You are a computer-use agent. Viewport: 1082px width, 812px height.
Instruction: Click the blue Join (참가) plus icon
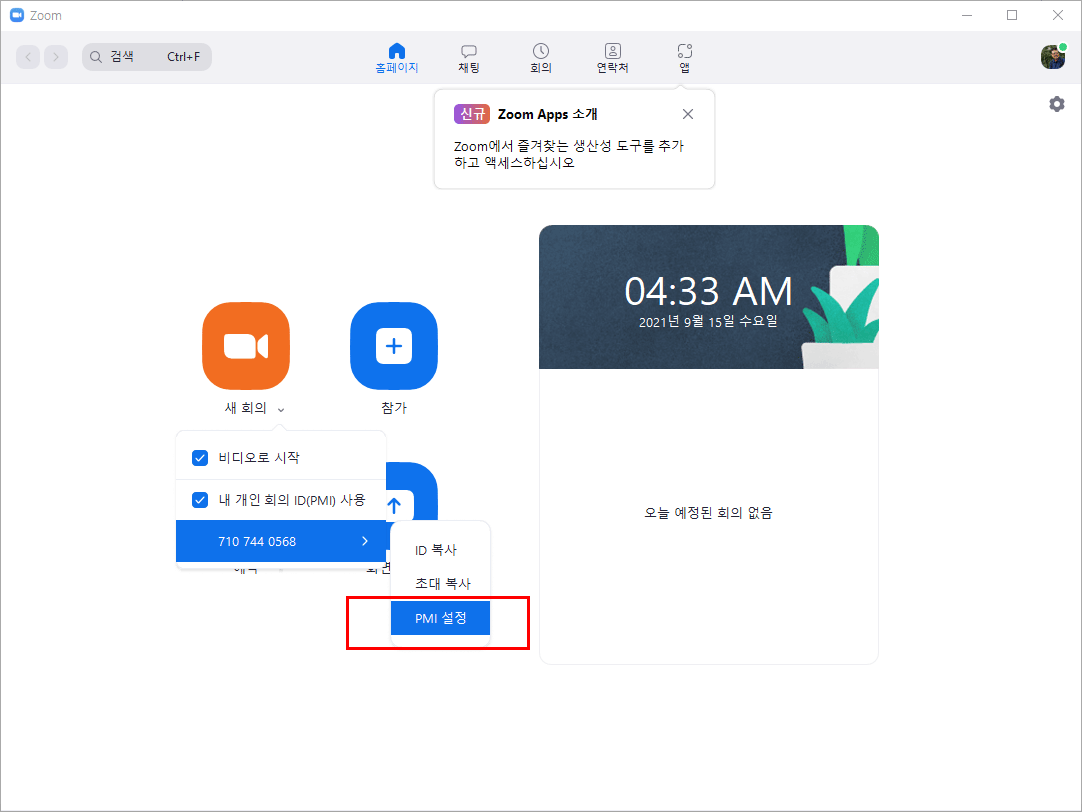[394, 346]
